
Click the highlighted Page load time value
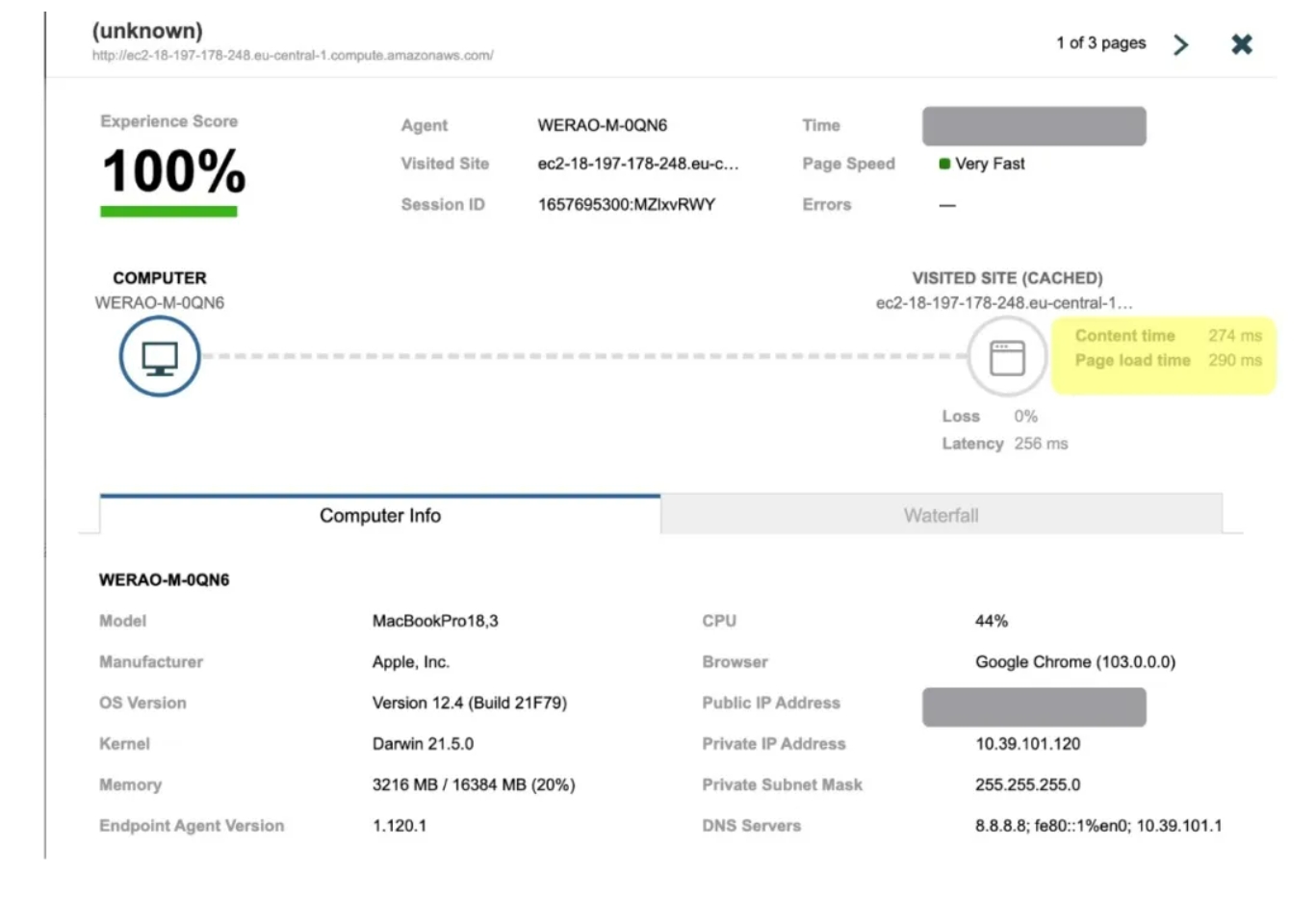(1235, 360)
